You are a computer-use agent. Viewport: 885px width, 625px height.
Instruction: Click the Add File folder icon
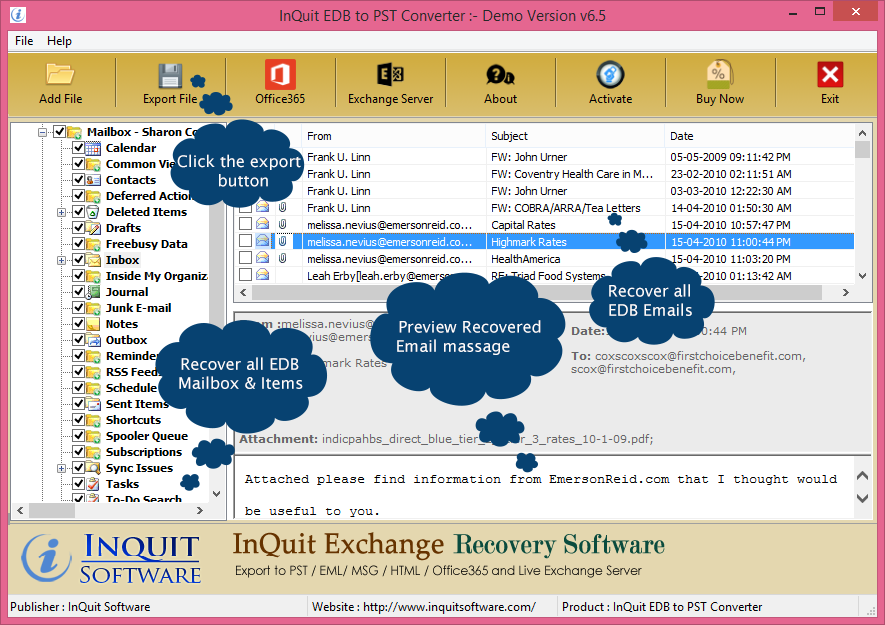click(60, 74)
